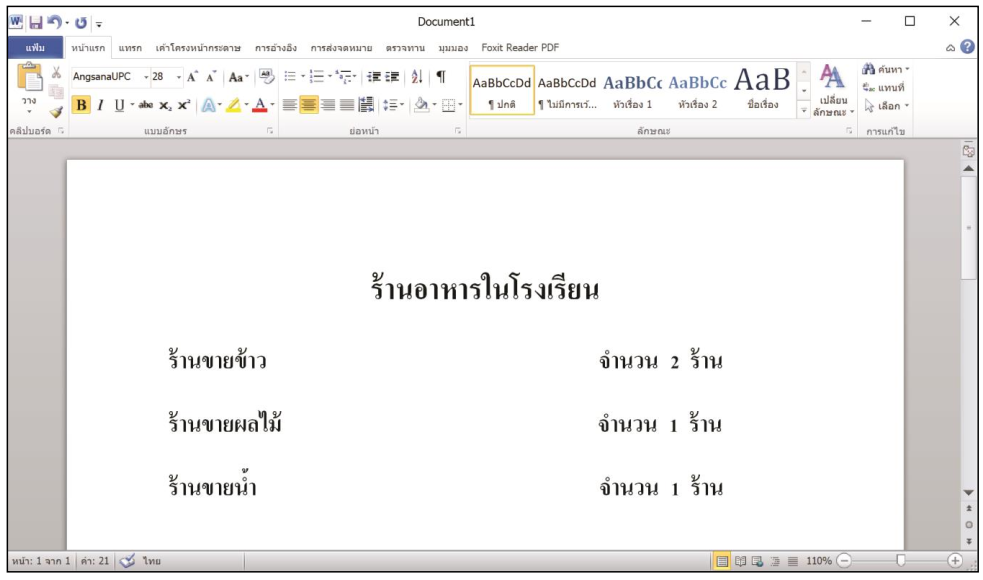Click the vertical scrollbar down arrow
Viewport: 983px width, 580px height.
pyautogui.click(x=967, y=493)
